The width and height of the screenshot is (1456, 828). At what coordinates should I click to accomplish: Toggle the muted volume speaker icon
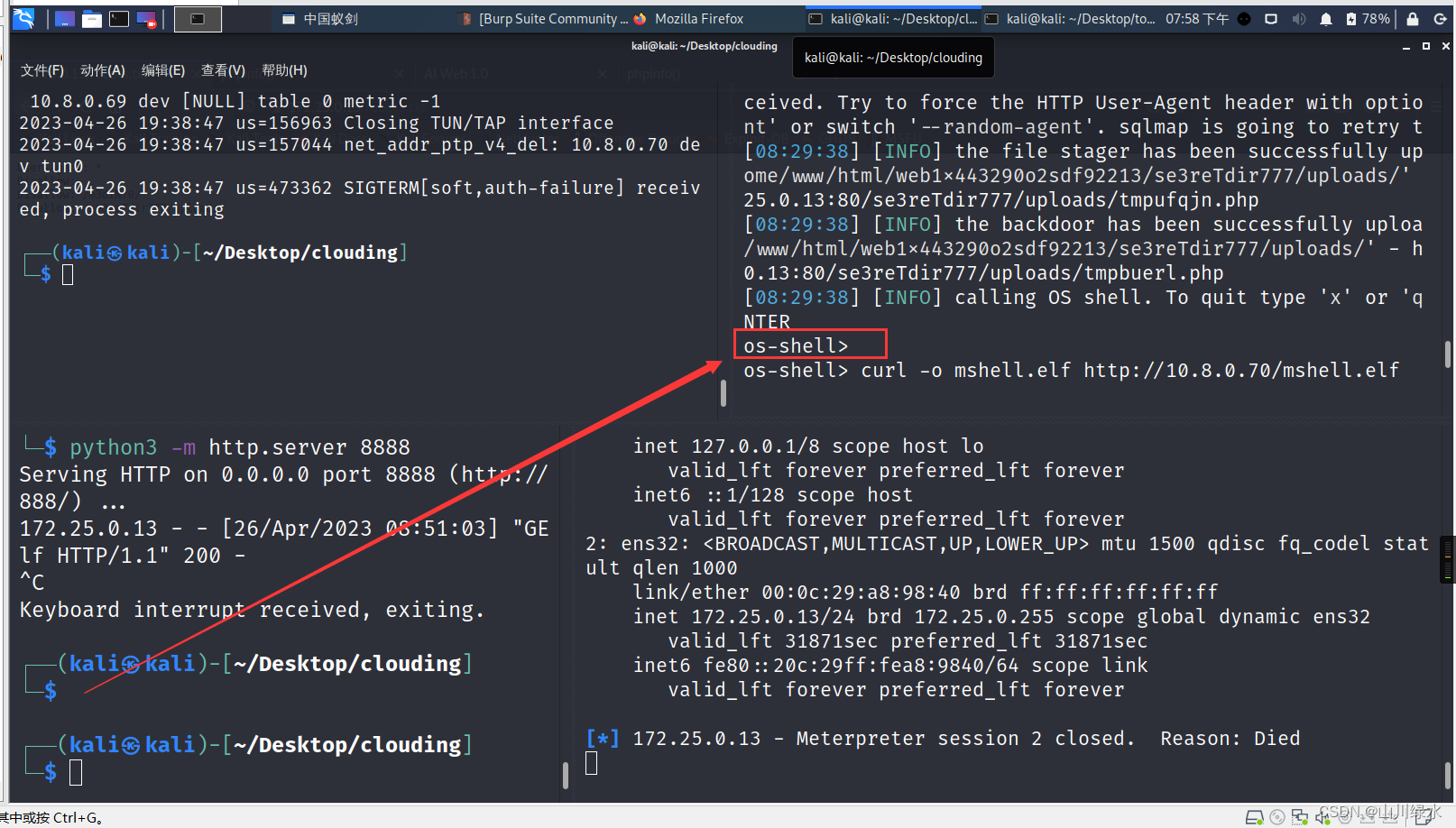point(1299,19)
